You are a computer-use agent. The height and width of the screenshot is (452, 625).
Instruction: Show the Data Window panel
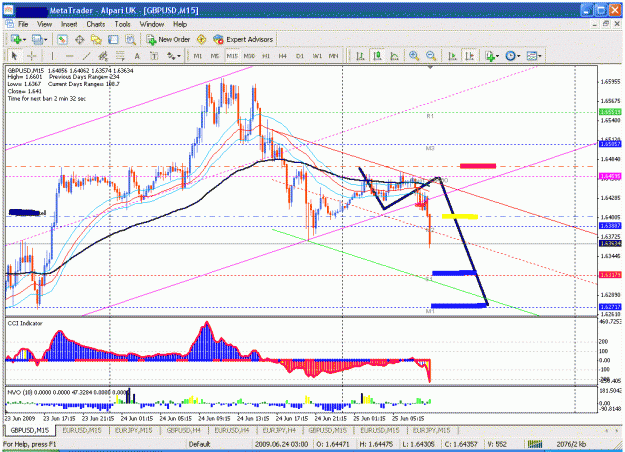79,39
